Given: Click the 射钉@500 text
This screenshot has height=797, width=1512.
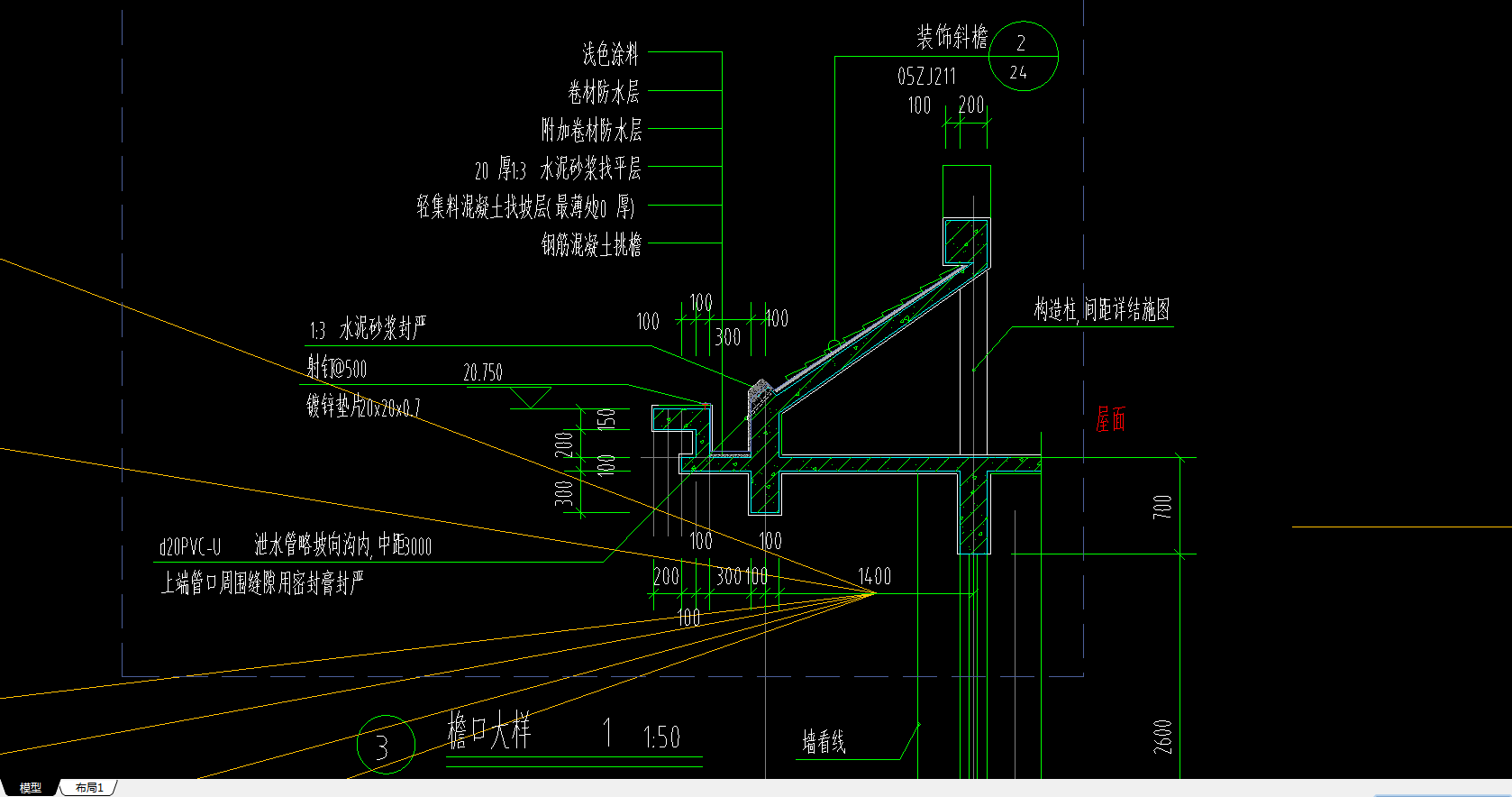Looking at the screenshot, I should click(337, 368).
